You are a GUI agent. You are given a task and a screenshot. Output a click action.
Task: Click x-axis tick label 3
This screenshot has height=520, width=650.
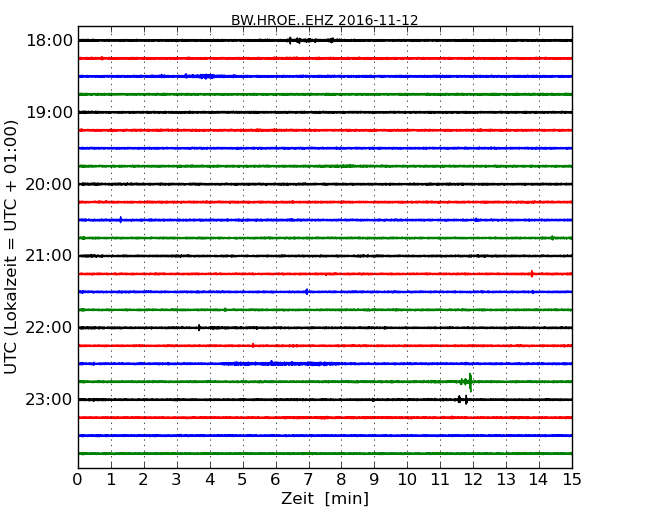177,480
